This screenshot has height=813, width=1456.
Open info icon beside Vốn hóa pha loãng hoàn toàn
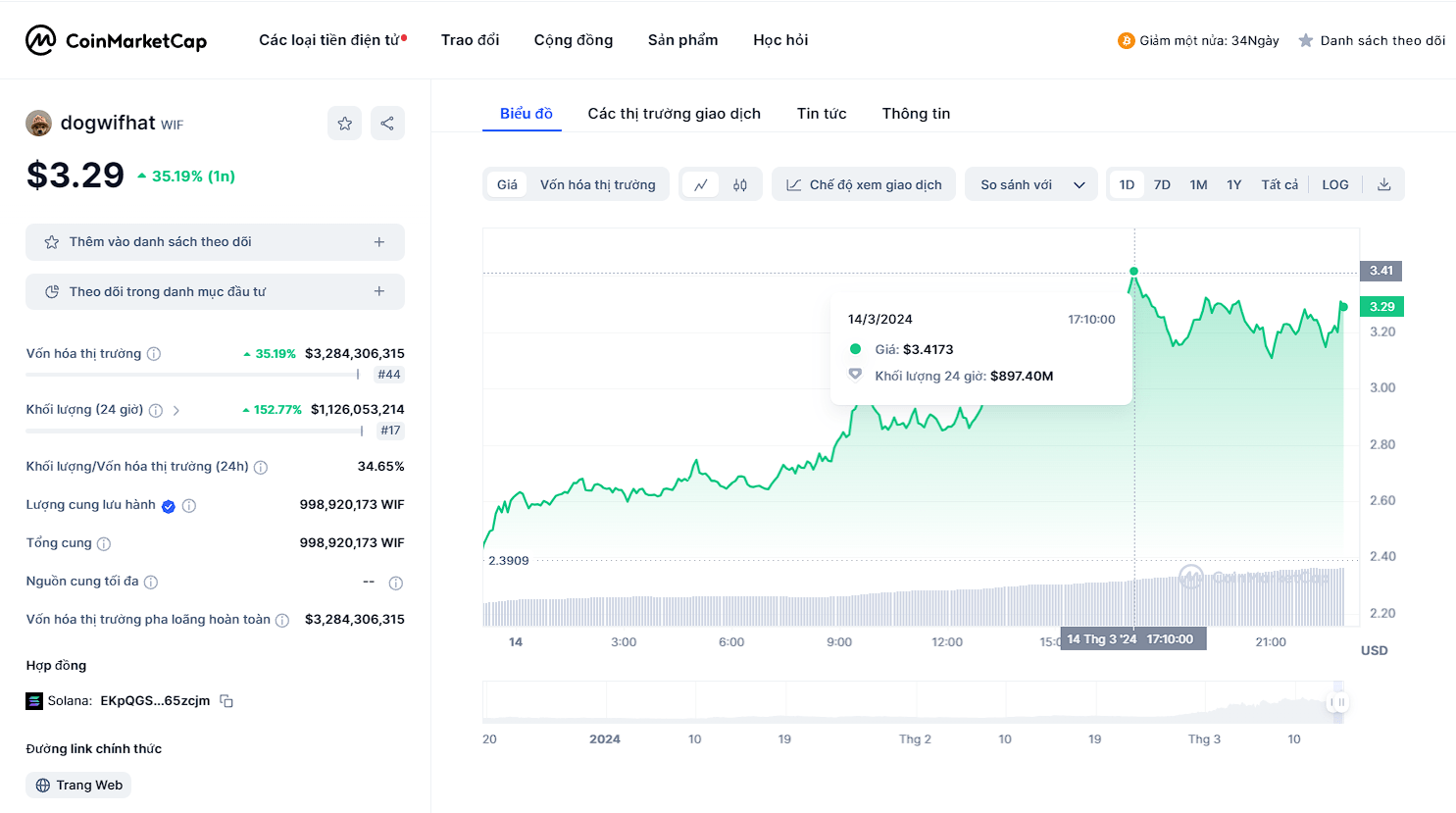[x=282, y=621]
